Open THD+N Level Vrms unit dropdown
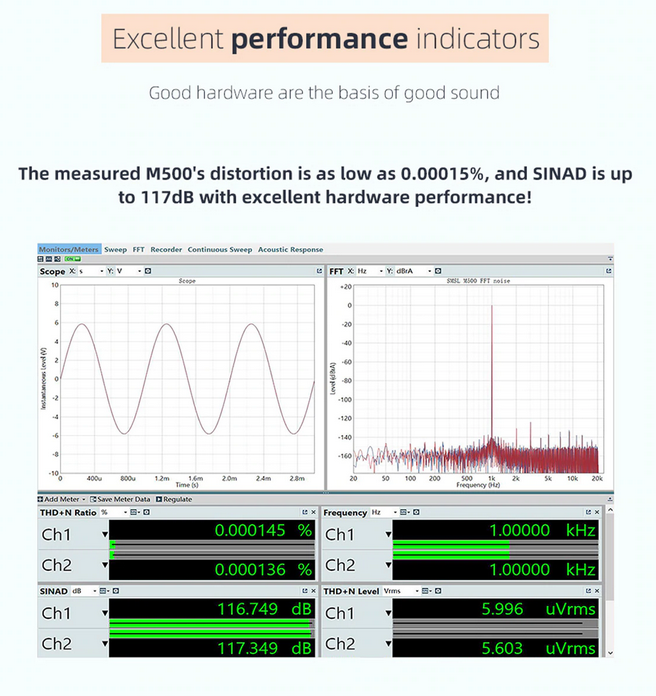This screenshot has height=696, width=656. 401,591
